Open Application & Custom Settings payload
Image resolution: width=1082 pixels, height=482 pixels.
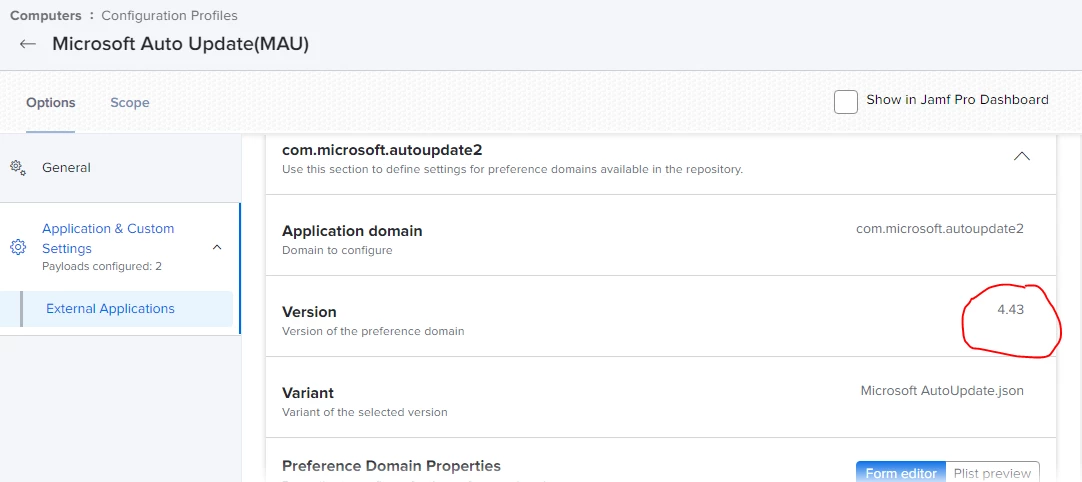tap(108, 238)
